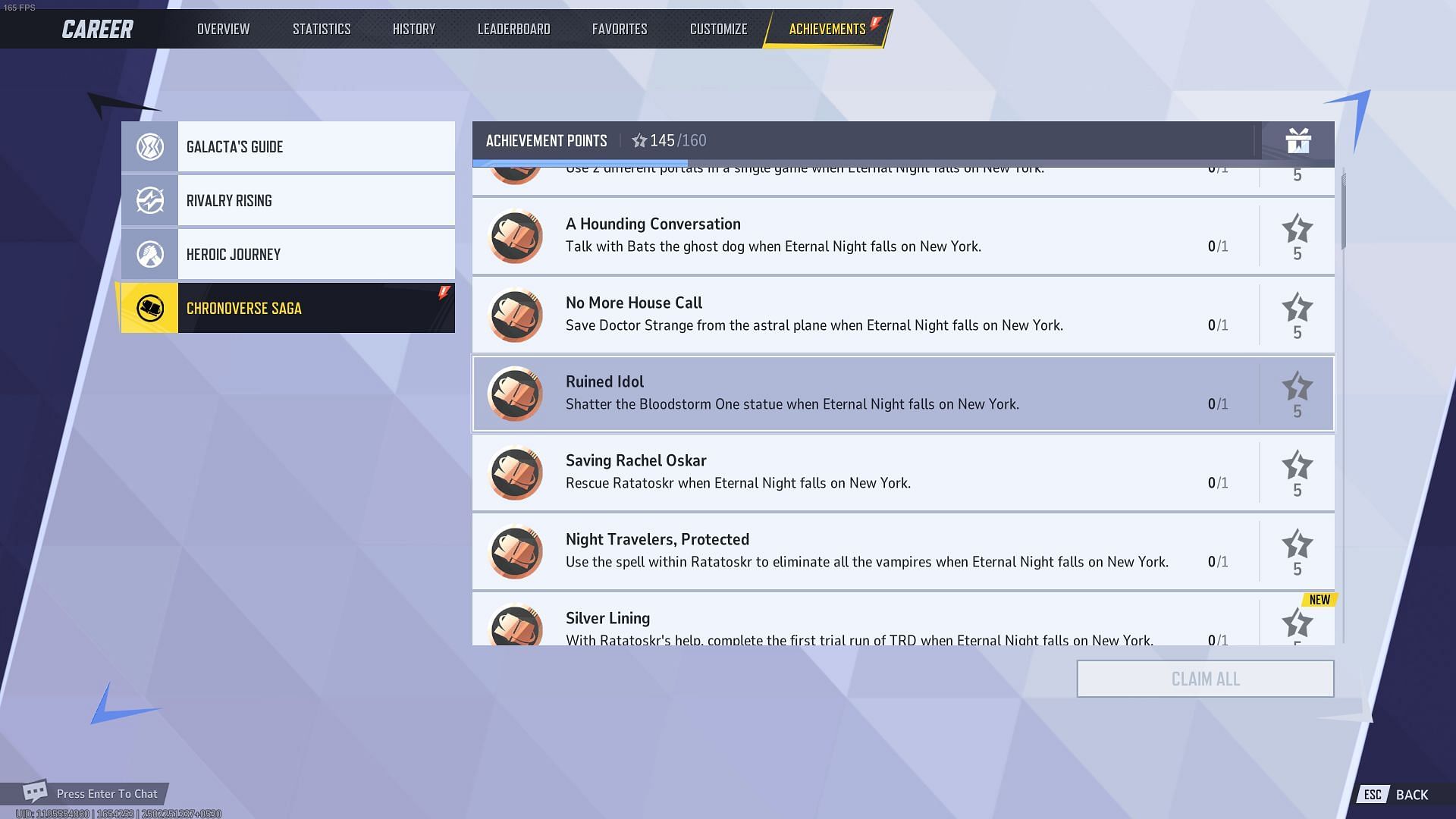Screen dimensions: 1456x819
Task: Select the Heroic Journey category icon
Action: [149, 254]
